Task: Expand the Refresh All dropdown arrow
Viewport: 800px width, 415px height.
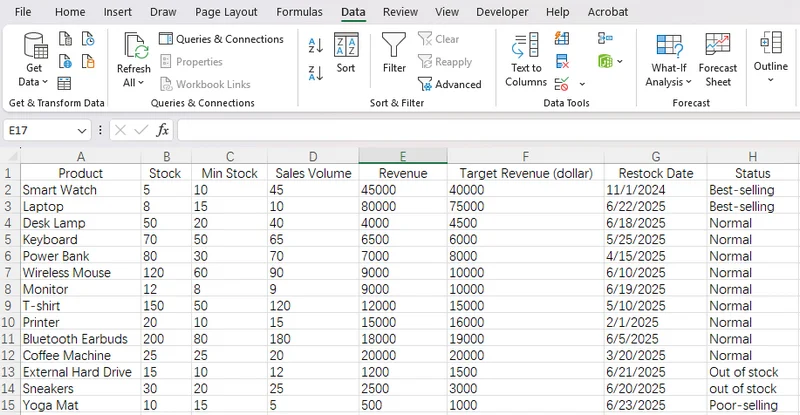Action: (141, 83)
